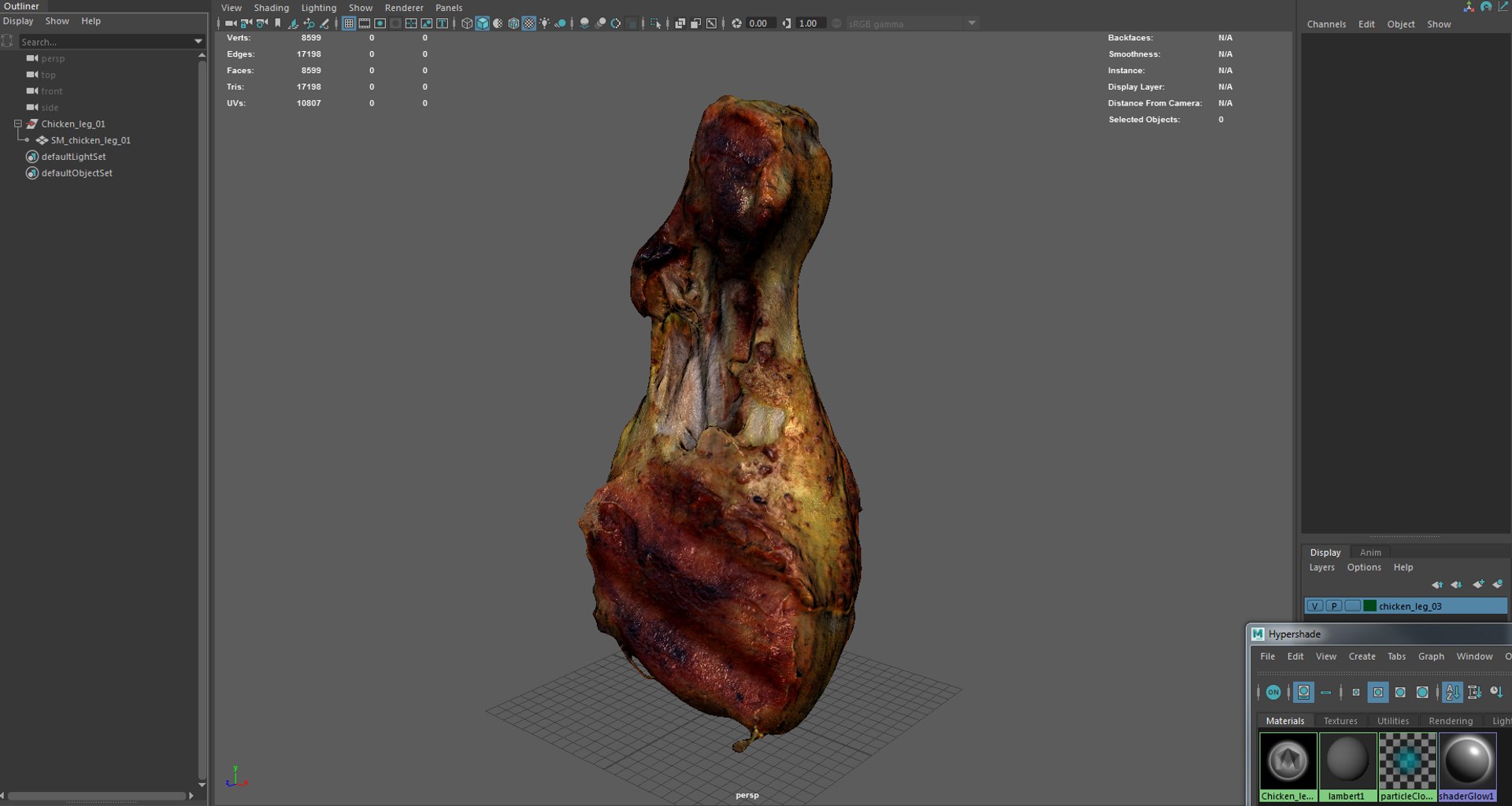Toggle the Hypershade ON swatch rendering button
1512x806 pixels.
[x=1273, y=692]
